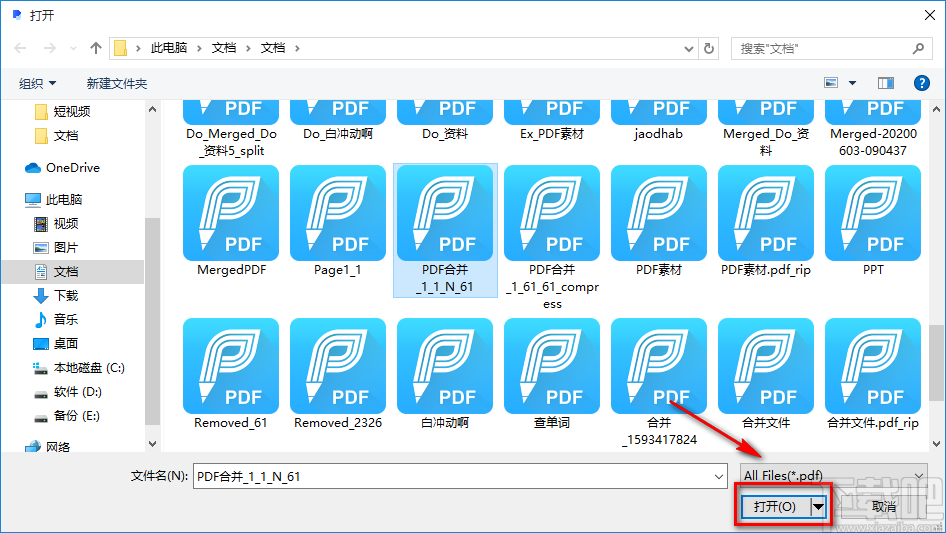Image resolution: width=946 pixels, height=533 pixels.
Task: Click 新建文件夹 to create a folder
Action: point(116,83)
